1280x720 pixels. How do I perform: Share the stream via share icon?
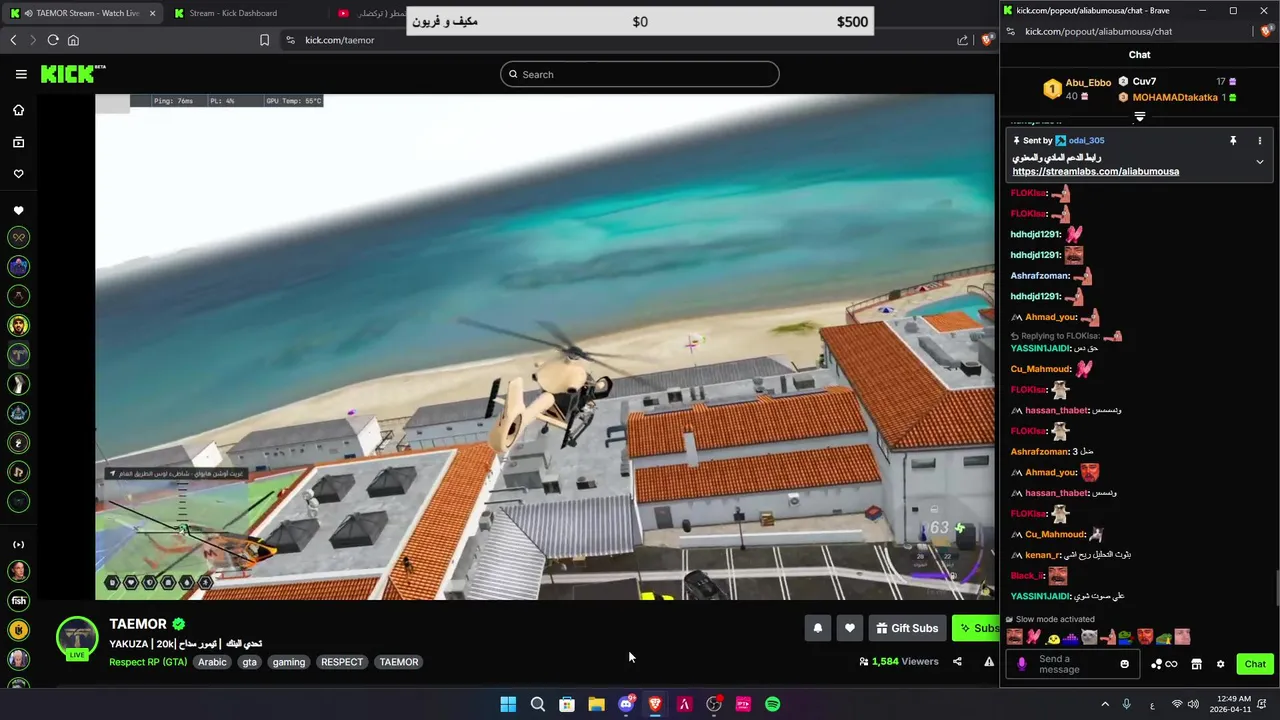957,661
